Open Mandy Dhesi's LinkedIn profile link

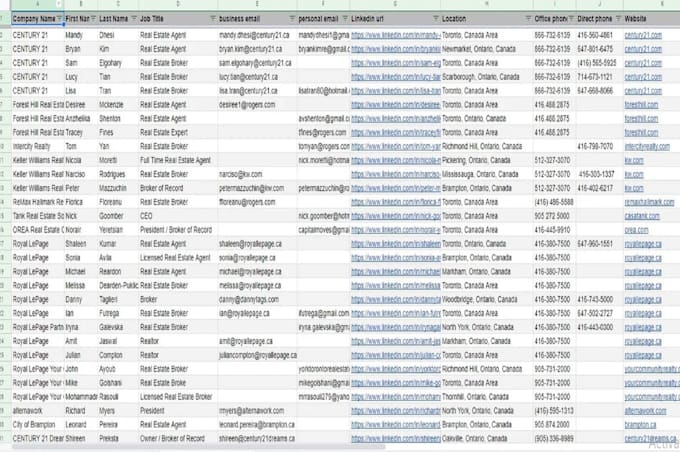pyautogui.click(x=396, y=35)
